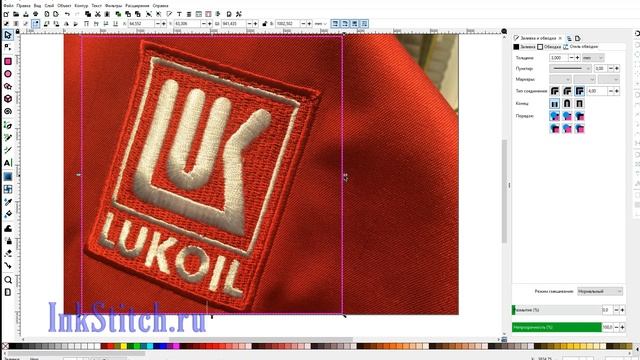This screenshot has width=640, height=360.
Task: Click the Open file folder icon
Action: pyautogui.click(x=16, y=14)
